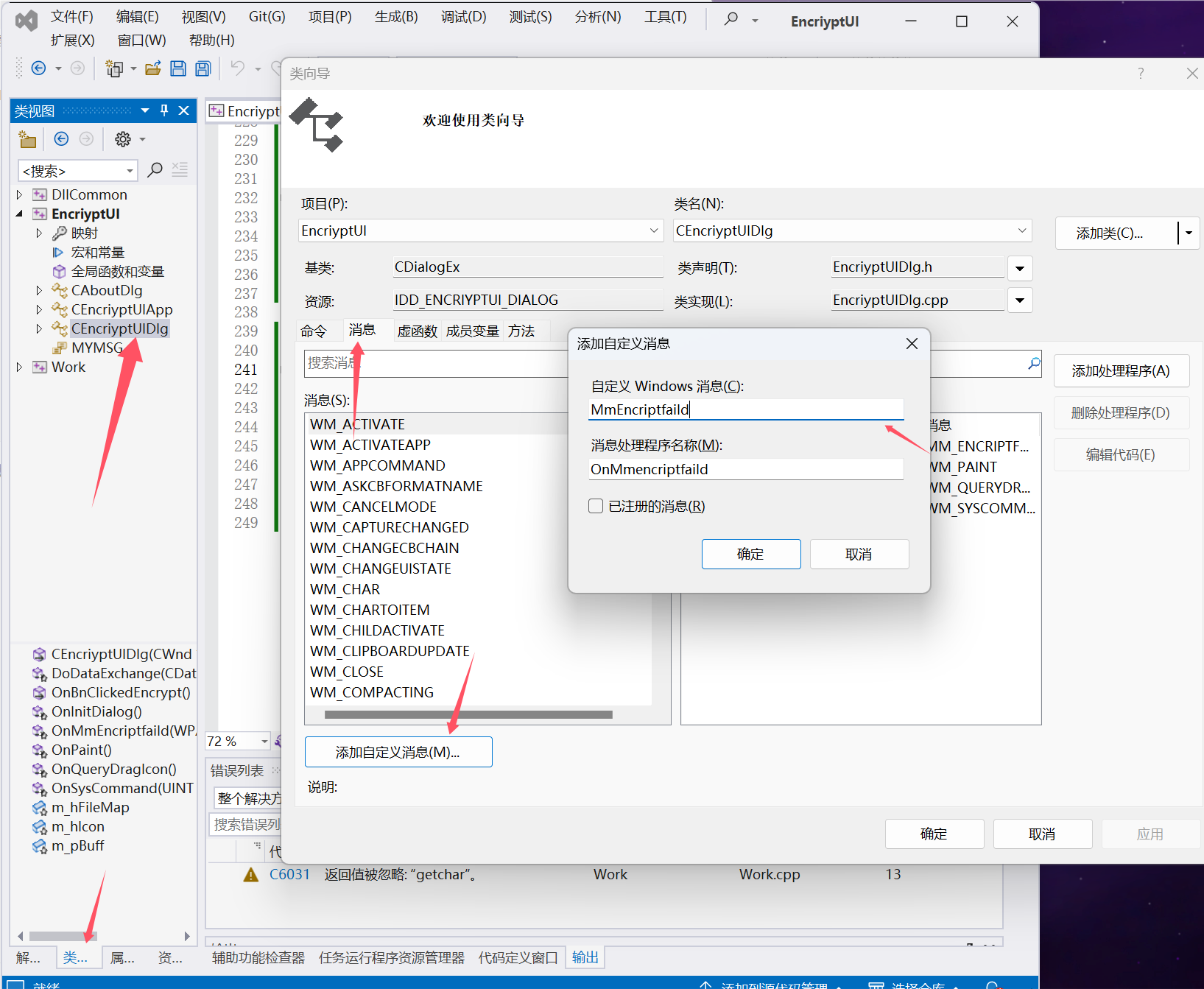Expand the Work project node
This screenshot has width=1204, height=989.
tap(20, 367)
